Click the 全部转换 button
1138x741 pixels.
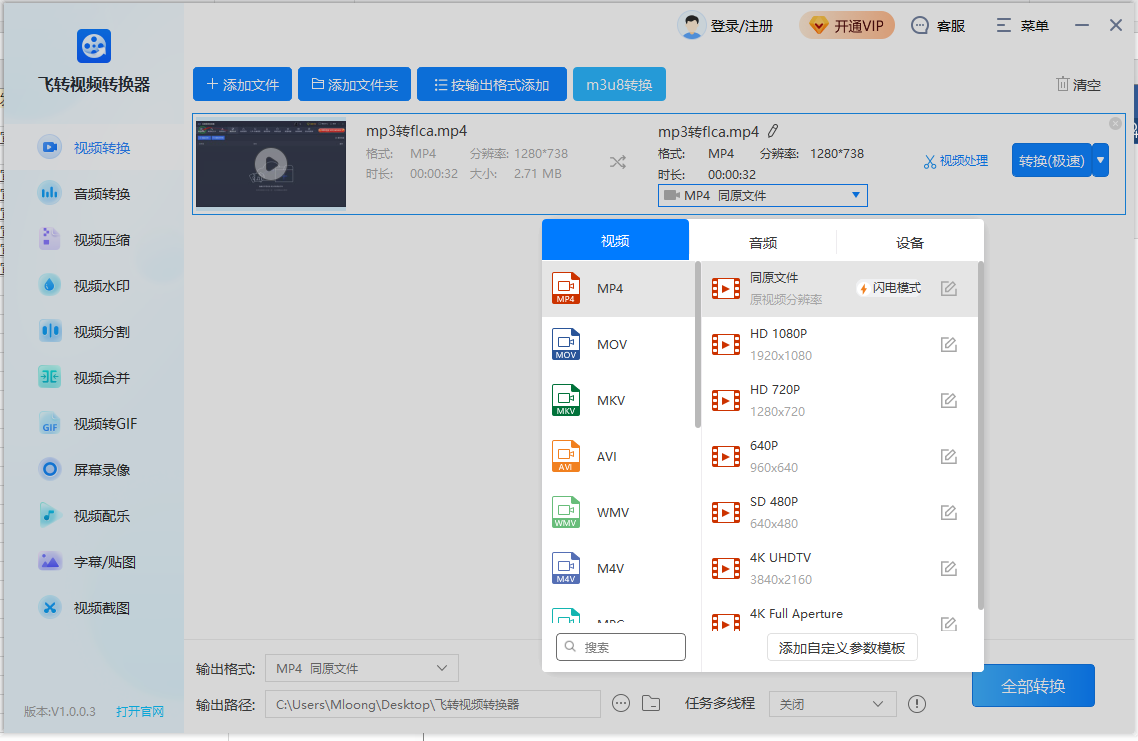[x=1033, y=686]
